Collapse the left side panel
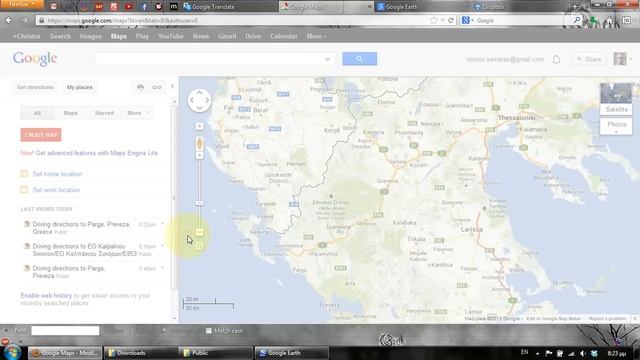This screenshot has width=640, height=360. click(x=172, y=87)
